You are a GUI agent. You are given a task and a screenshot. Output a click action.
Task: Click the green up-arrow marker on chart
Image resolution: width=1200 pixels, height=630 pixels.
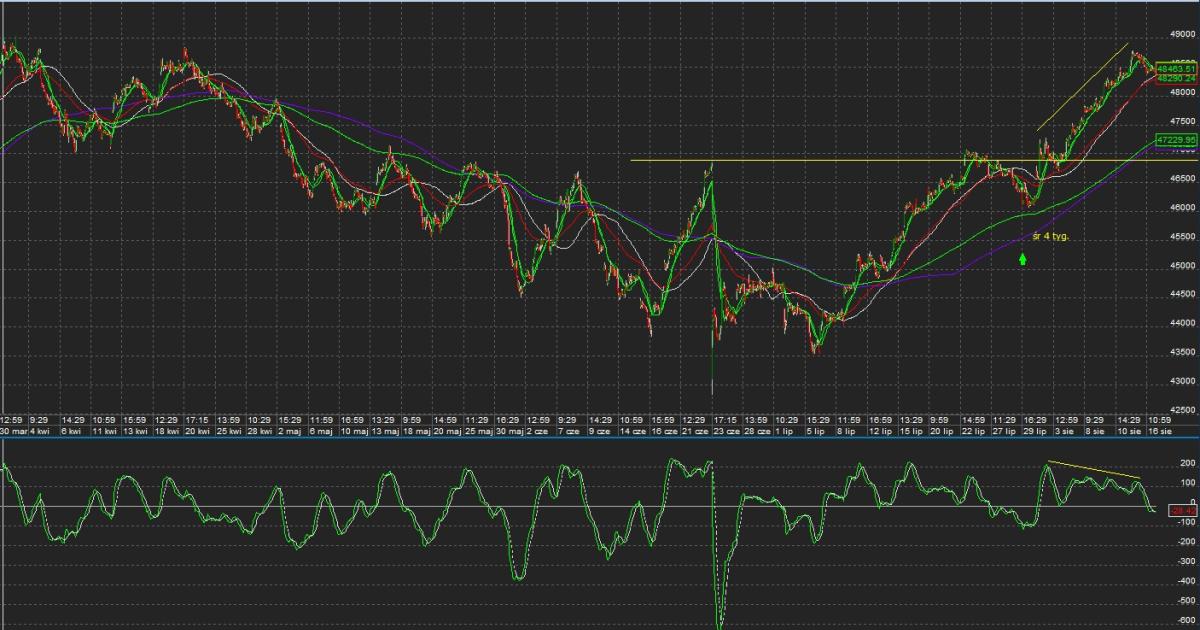(1022, 259)
